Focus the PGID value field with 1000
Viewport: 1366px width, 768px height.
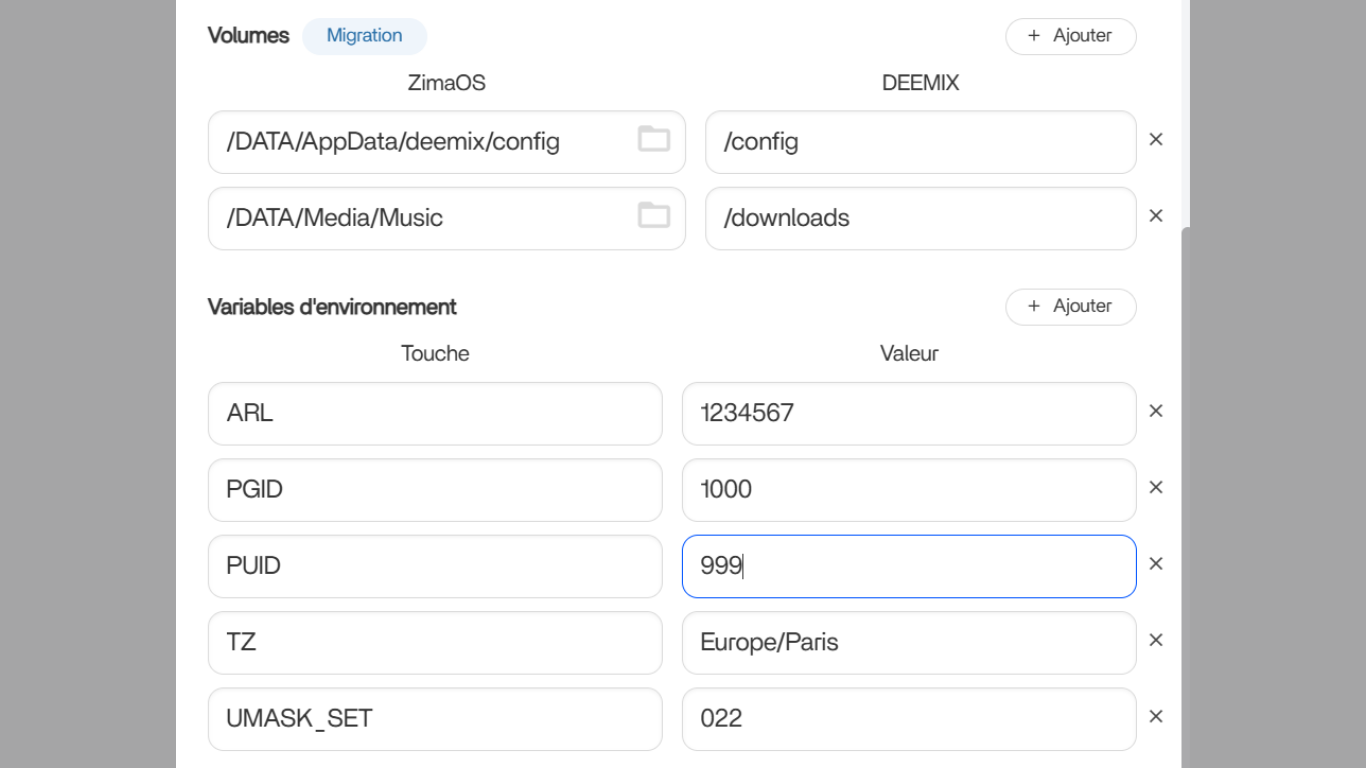click(x=908, y=489)
